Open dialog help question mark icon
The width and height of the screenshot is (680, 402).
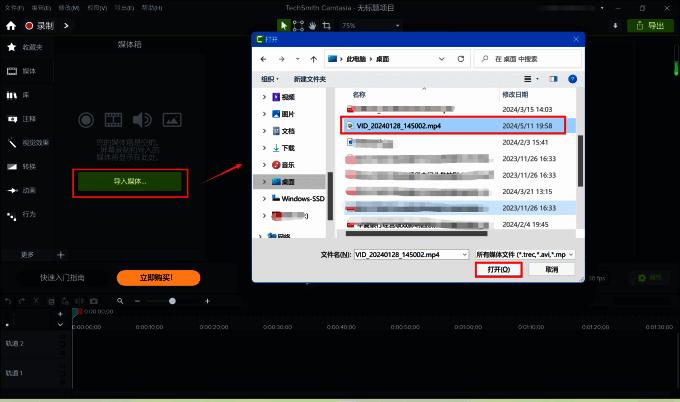tap(572, 79)
